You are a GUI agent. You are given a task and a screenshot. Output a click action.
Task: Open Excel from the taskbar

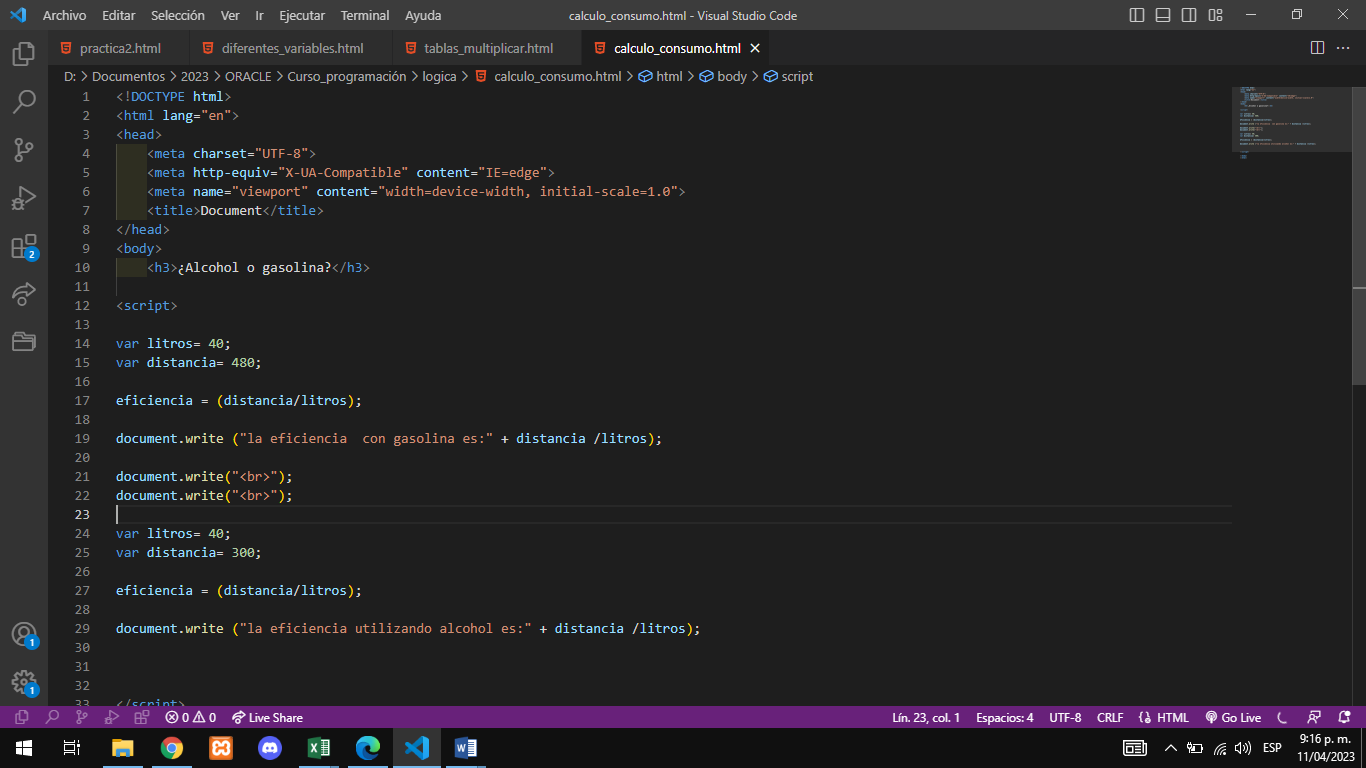click(x=319, y=747)
